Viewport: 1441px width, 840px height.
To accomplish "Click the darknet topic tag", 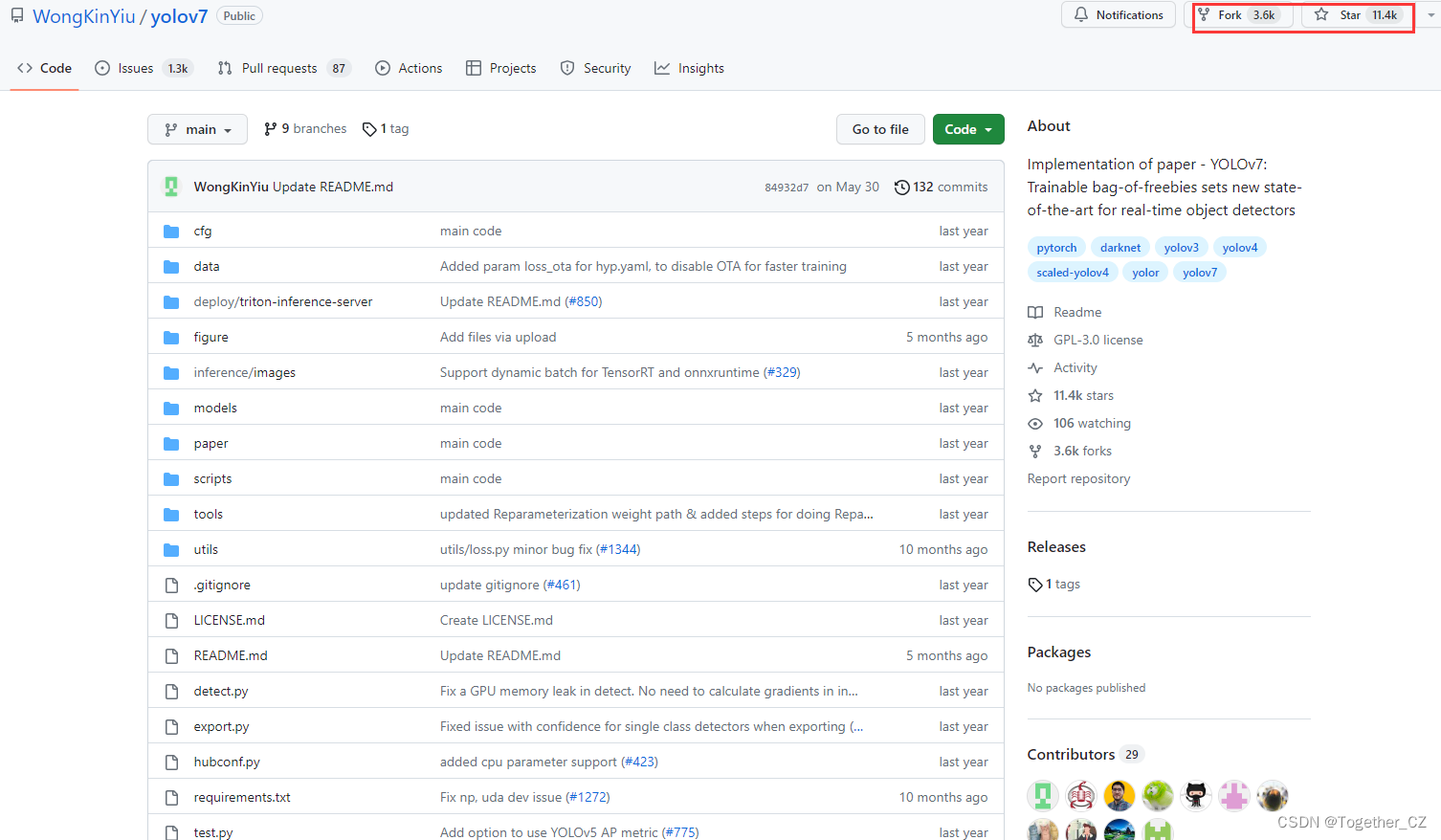I will [1120, 247].
